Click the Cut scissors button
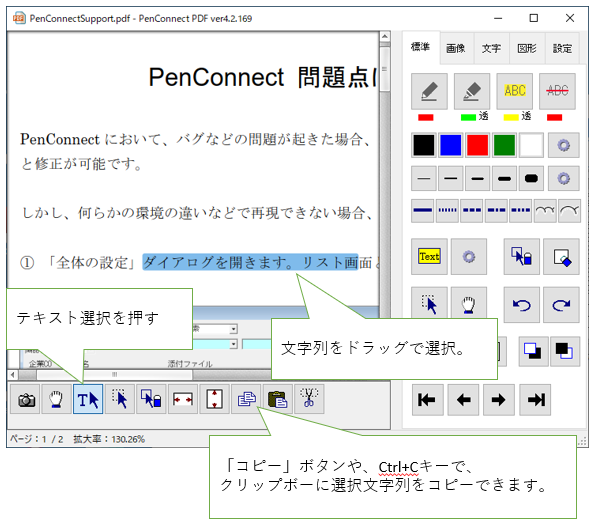This screenshot has height=527, width=597. 309,399
